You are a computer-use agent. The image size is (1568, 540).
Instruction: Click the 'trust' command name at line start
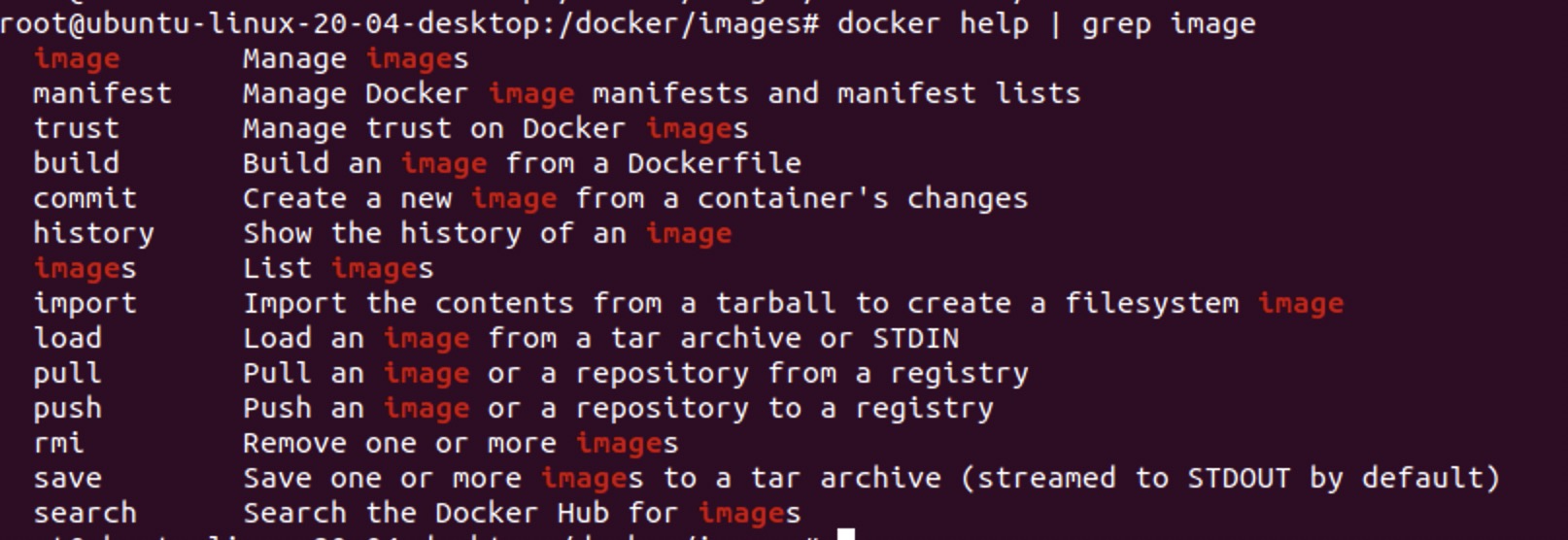tap(77, 129)
